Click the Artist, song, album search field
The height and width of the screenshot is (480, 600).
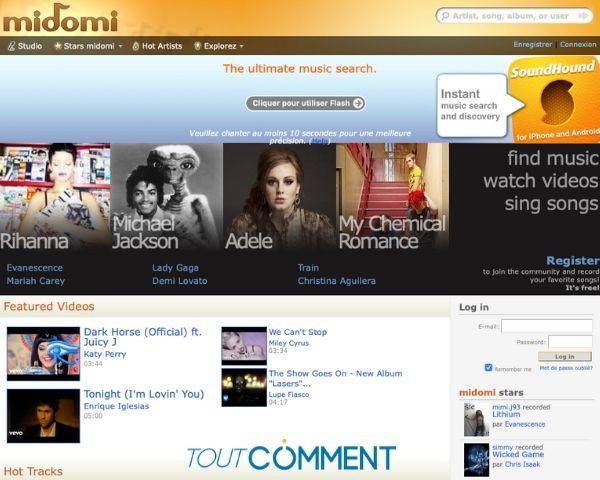514,16
